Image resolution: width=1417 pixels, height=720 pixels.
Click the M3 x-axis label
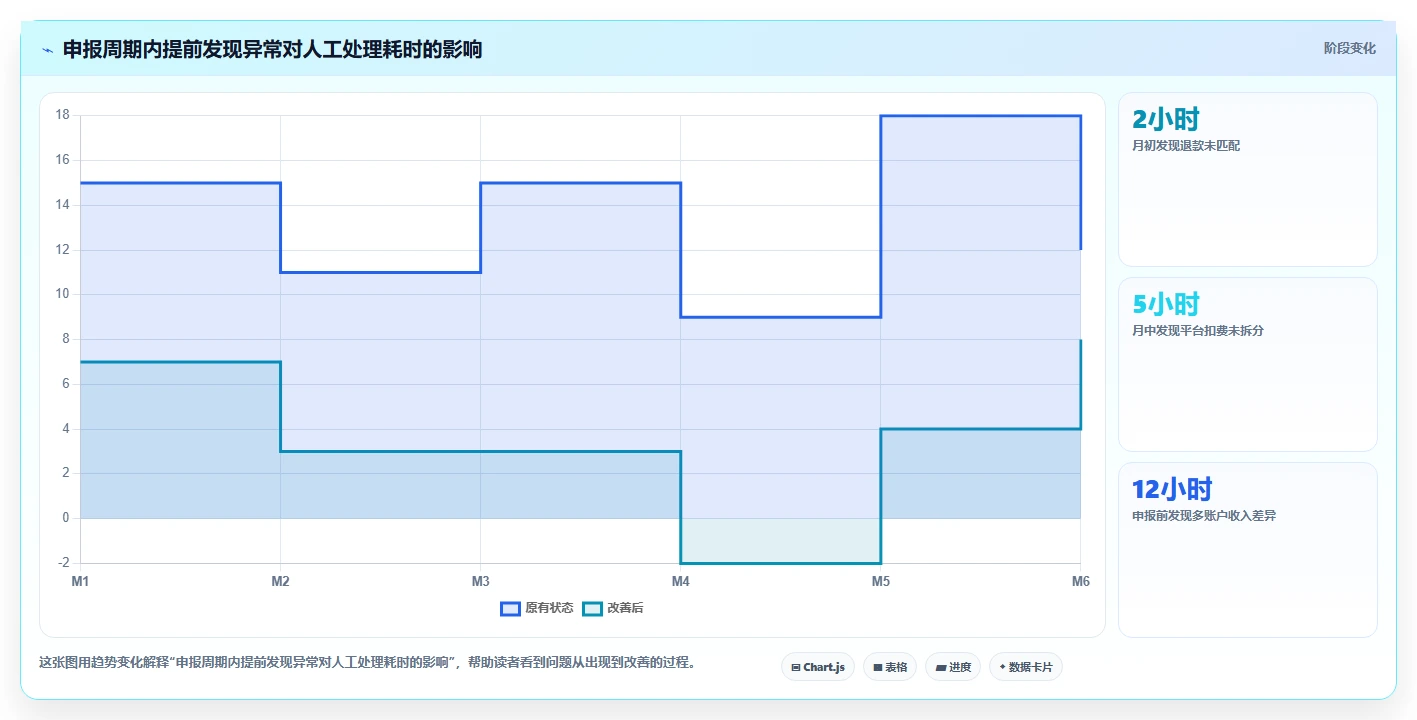coord(480,581)
